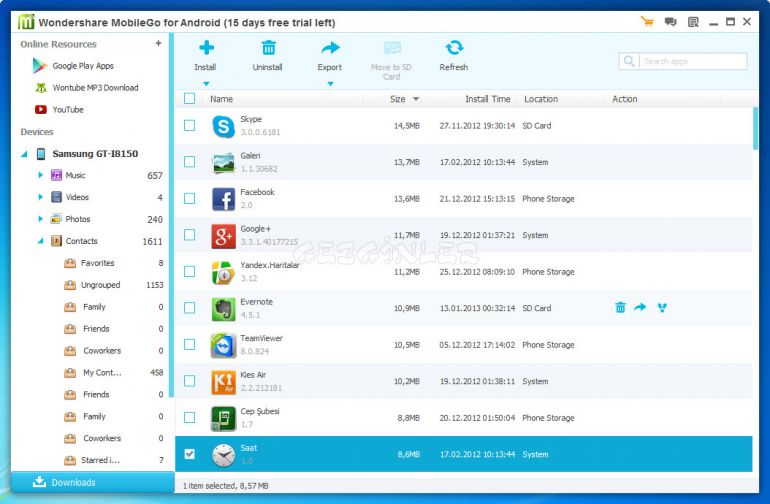Viewport: 770px width, 504px height.
Task: Click the Facebook app icon
Action: point(223,199)
